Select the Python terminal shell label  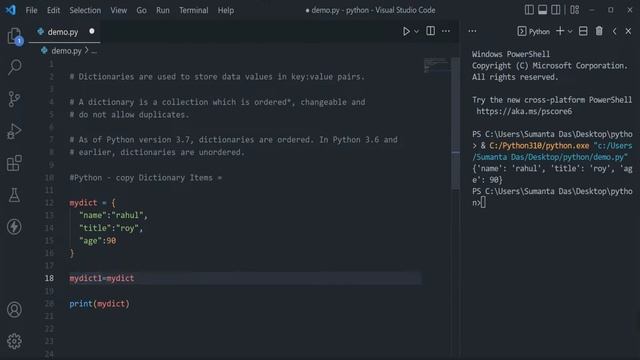tap(533, 31)
